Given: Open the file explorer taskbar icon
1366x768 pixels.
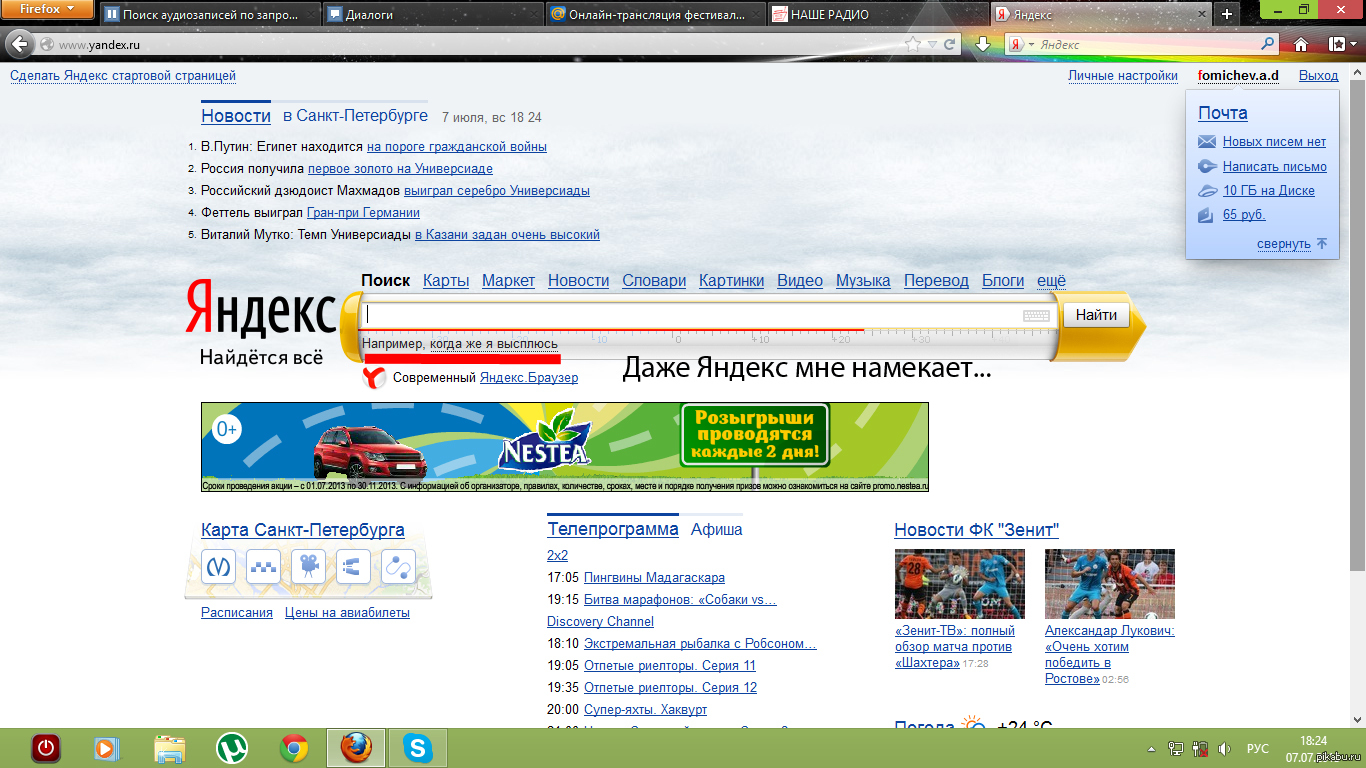Looking at the screenshot, I should (x=169, y=748).
